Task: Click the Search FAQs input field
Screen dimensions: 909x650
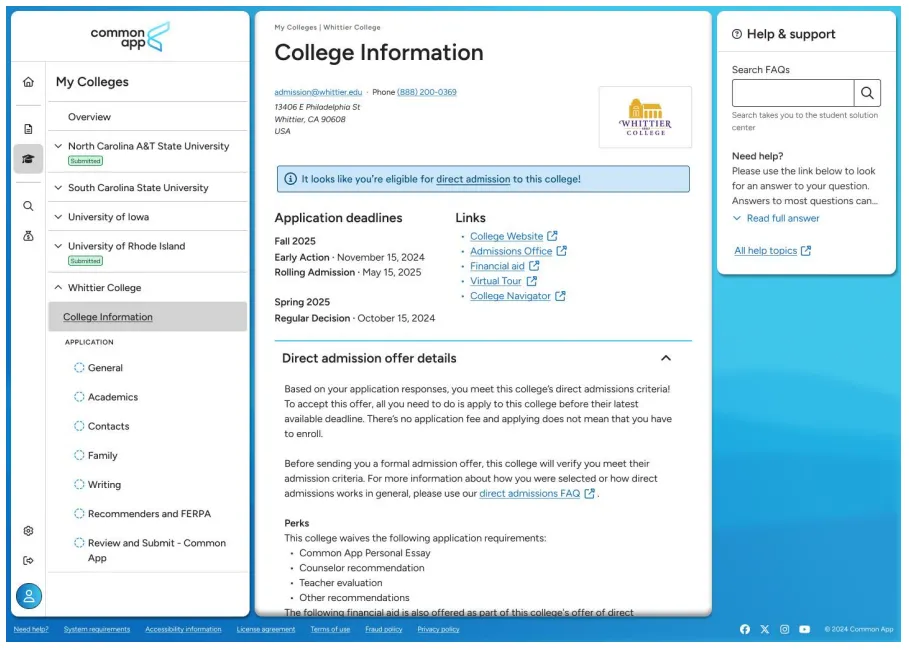Action: [x=793, y=93]
